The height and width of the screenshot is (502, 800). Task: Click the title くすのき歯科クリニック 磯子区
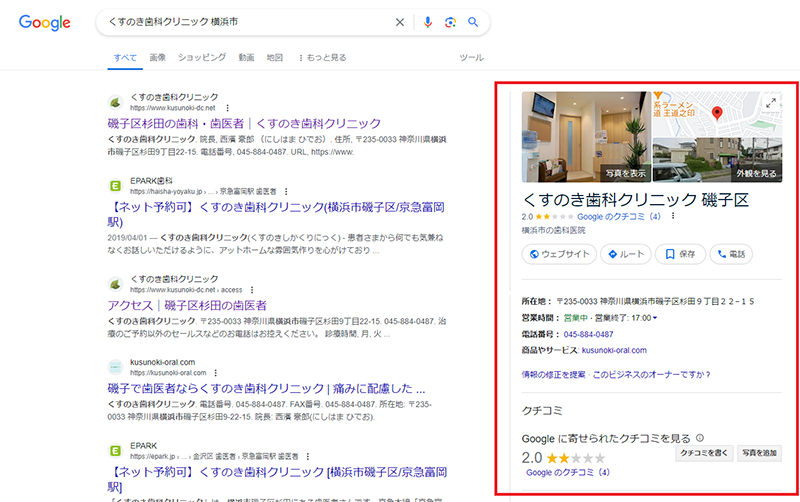click(x=636, y=199)
